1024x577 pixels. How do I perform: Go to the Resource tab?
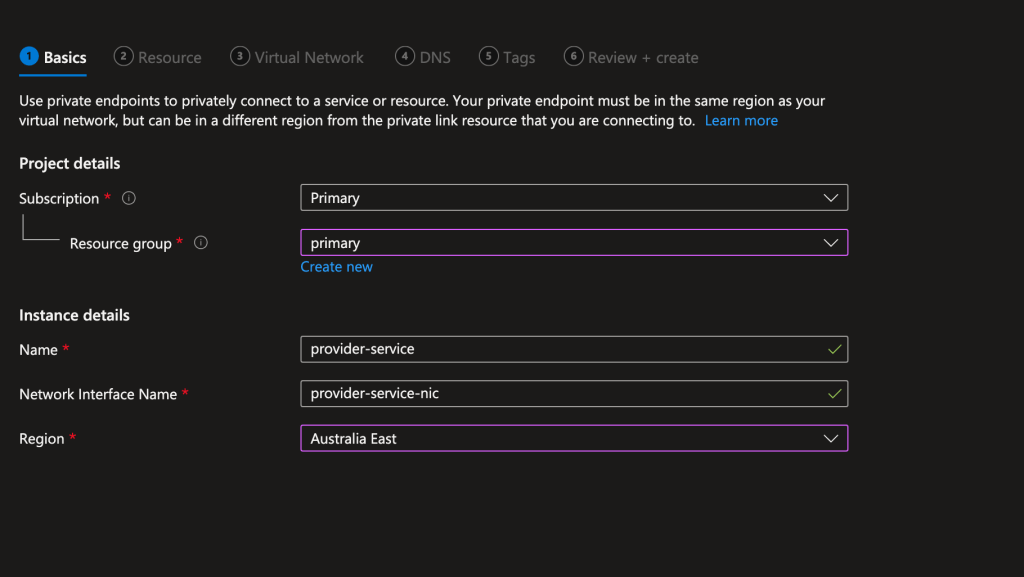click(169, 58)
